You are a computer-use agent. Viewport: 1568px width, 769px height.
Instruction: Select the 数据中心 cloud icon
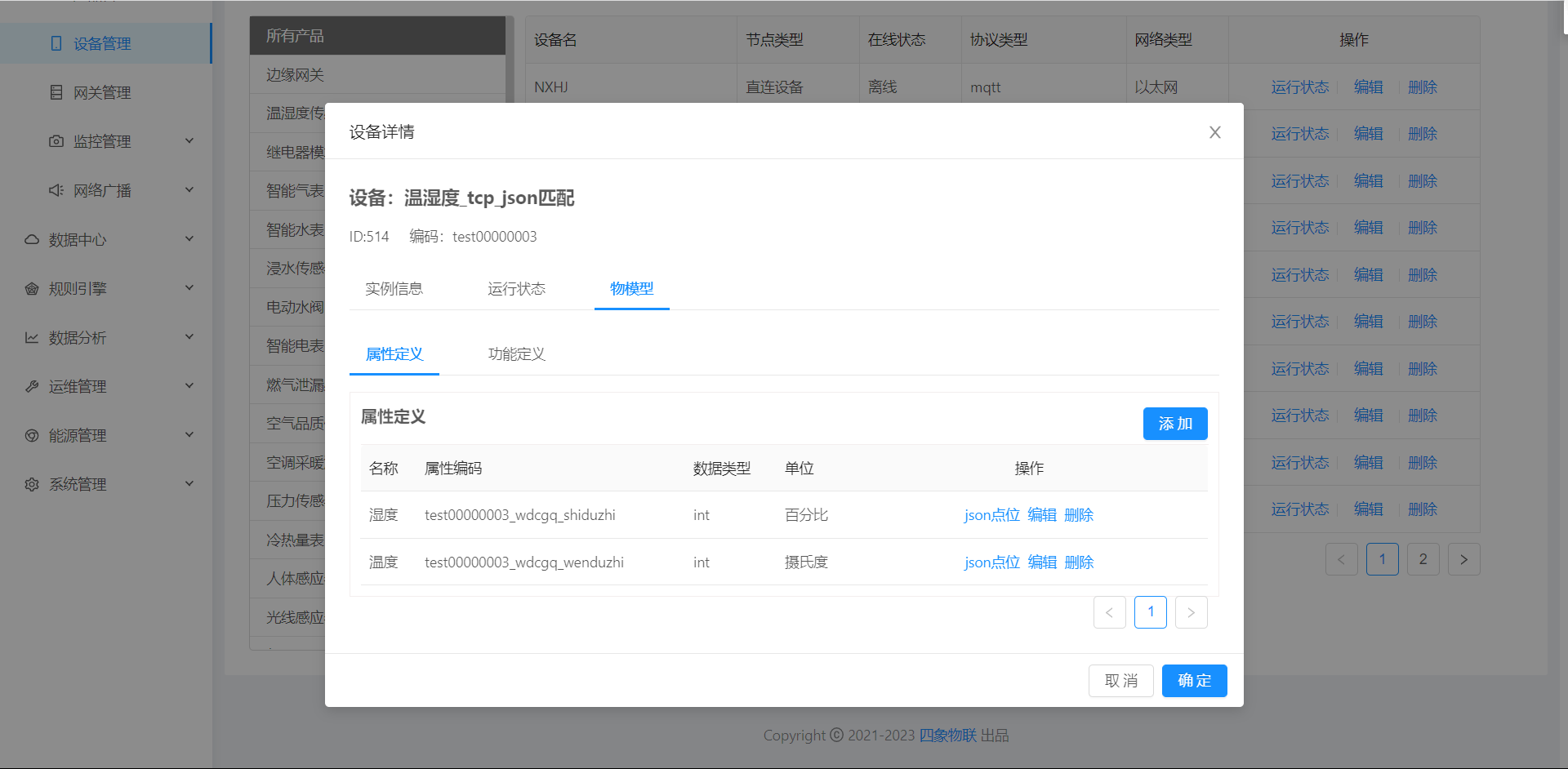click(x=31, y=238)
